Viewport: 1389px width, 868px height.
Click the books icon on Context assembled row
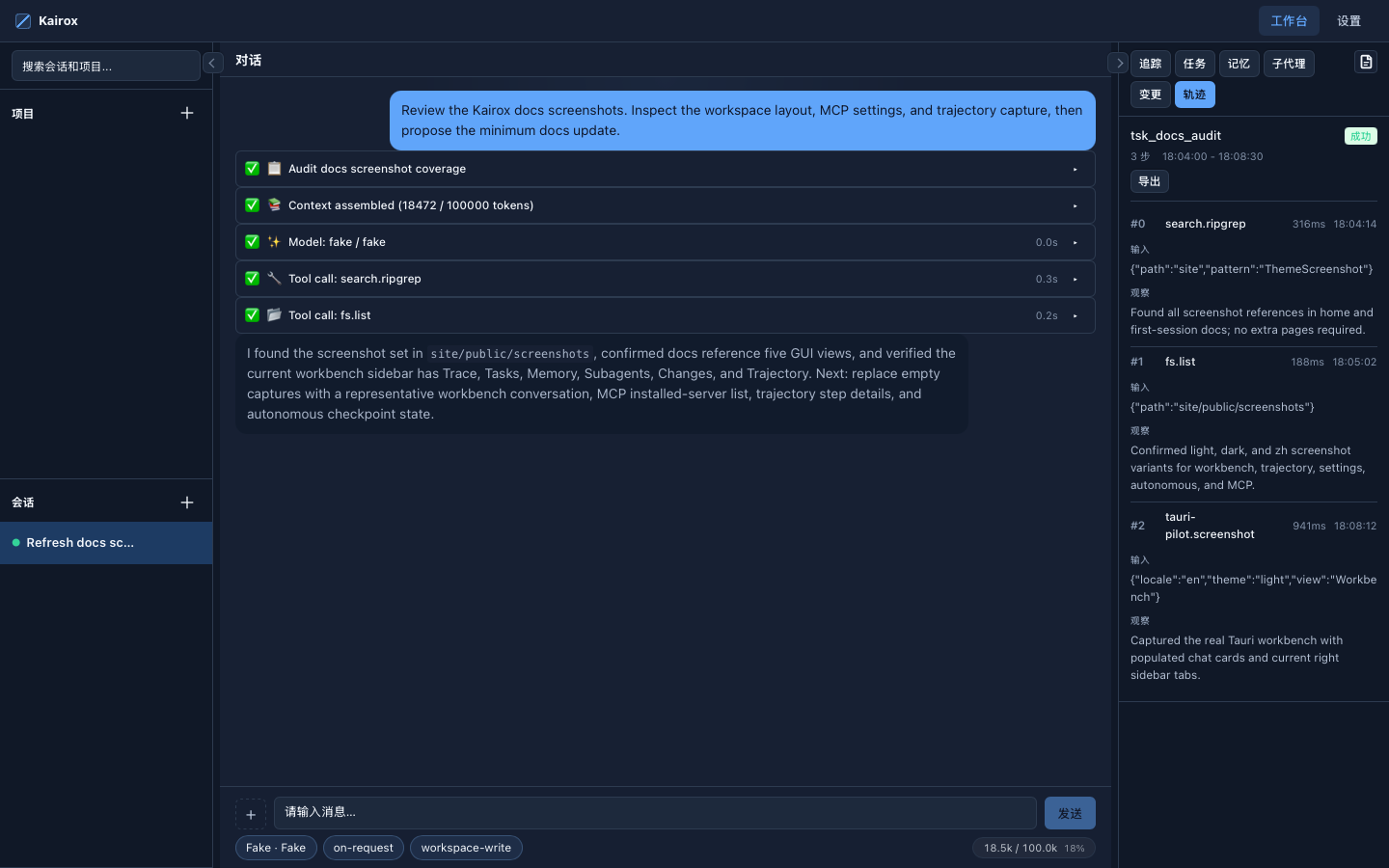tap(274, 205)
